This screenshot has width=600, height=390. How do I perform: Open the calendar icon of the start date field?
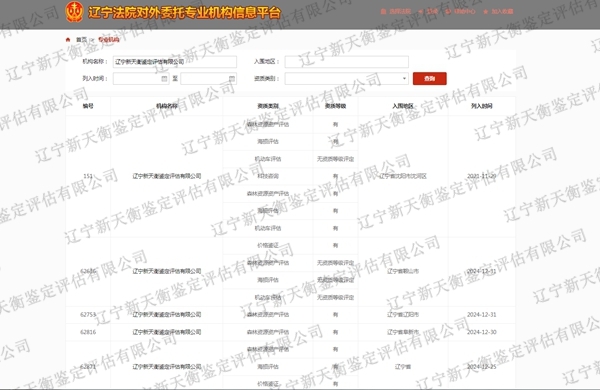(164, 78)
